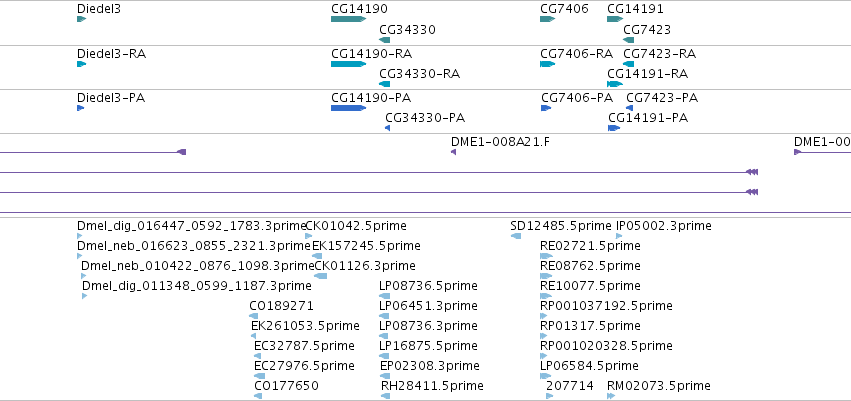
Task: Select the CG34330-RA transcript label
Action: [420, 74]
